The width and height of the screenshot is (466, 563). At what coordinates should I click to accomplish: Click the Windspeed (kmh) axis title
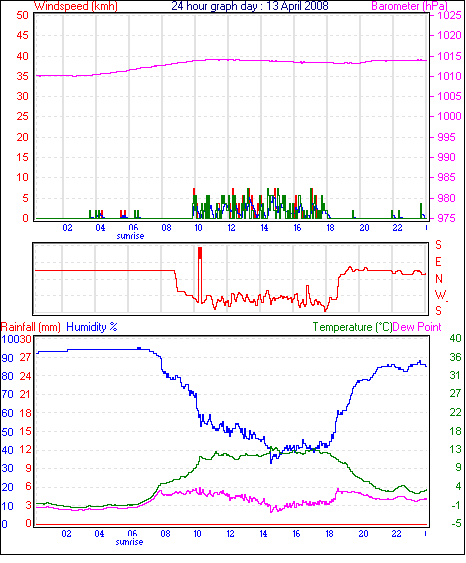pyautogui.click(x=76, y=6)
